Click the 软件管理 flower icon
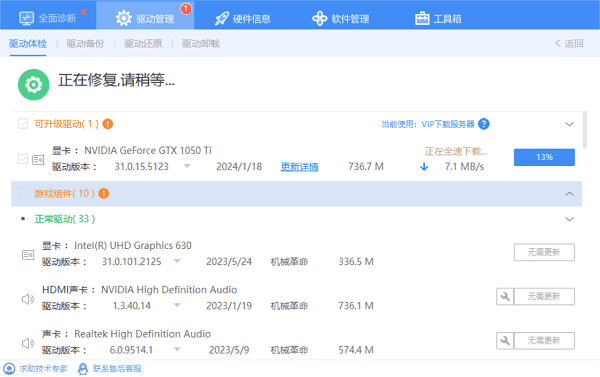This screenshot has width=600, height=377. click(x=320, y=18)
